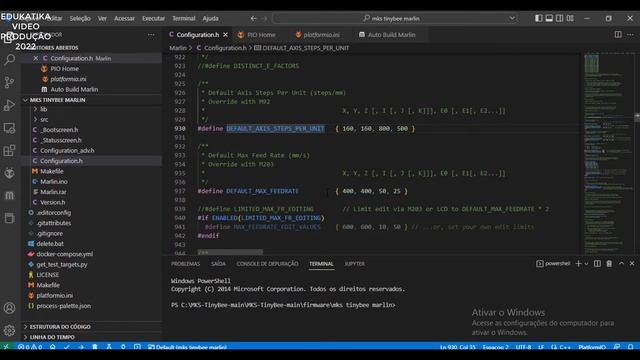This screenshot has width=640, height=360.
Task: Close Configuration.h in open editors list
Action: coord(36,58)
